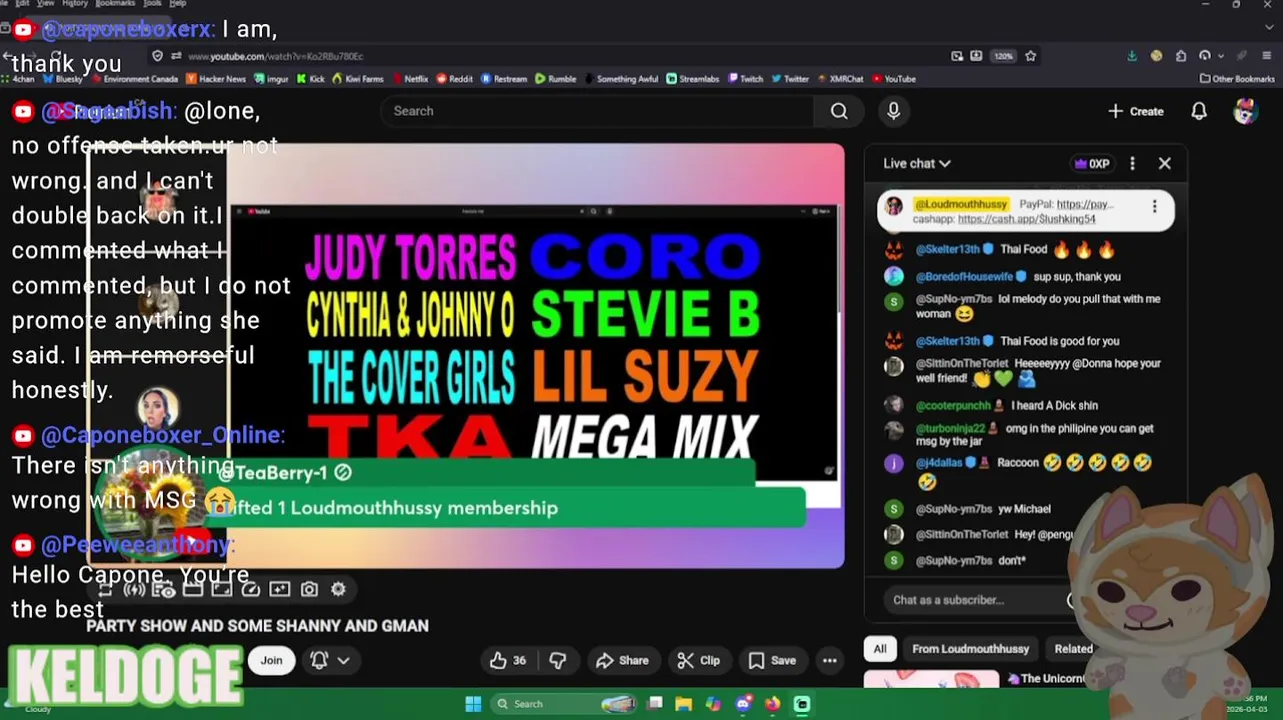Select the Related filter chip

1073,649
